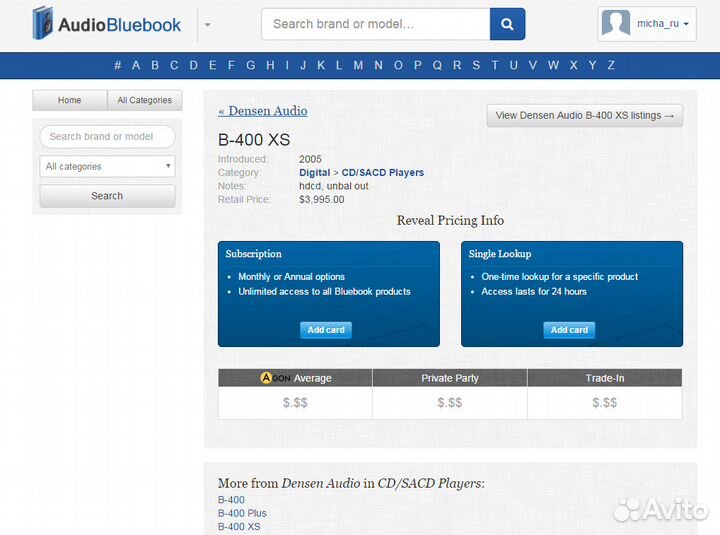720x535 pixels.
Task: Switch to the Home tab
Action: 69,100
